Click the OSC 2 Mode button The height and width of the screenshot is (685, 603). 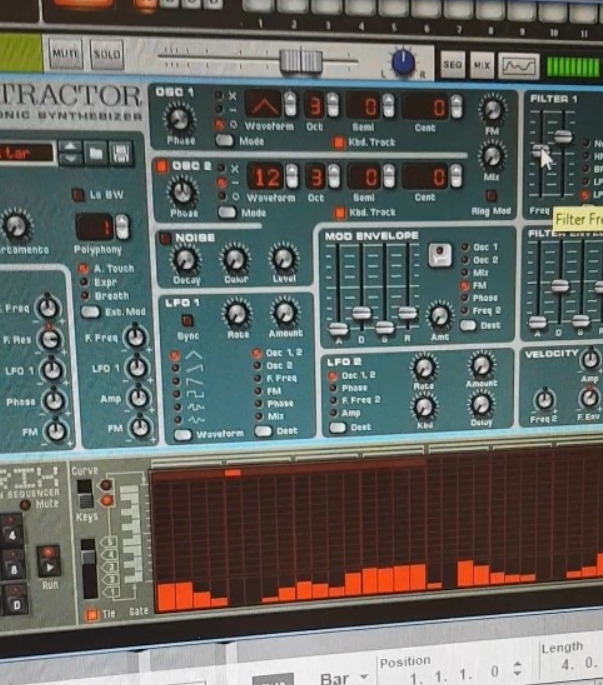click(227, 212)
